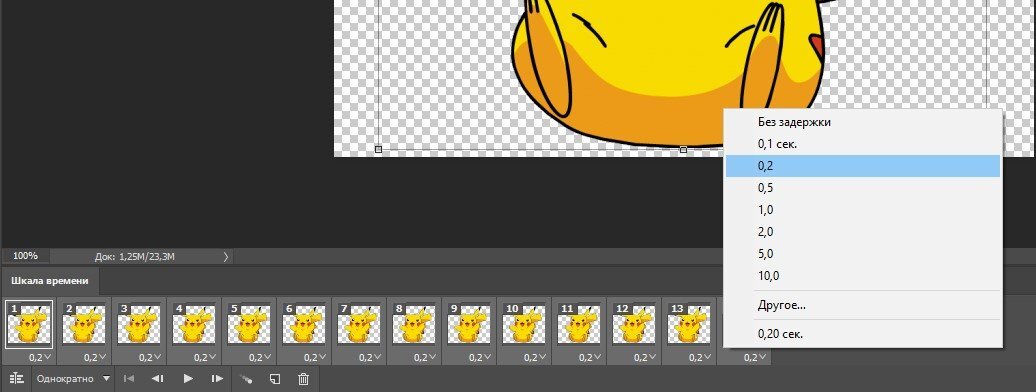Screen dimensions: 1036x392
Task: Open frame 4 delay dropdown
Action: [205, 358]
